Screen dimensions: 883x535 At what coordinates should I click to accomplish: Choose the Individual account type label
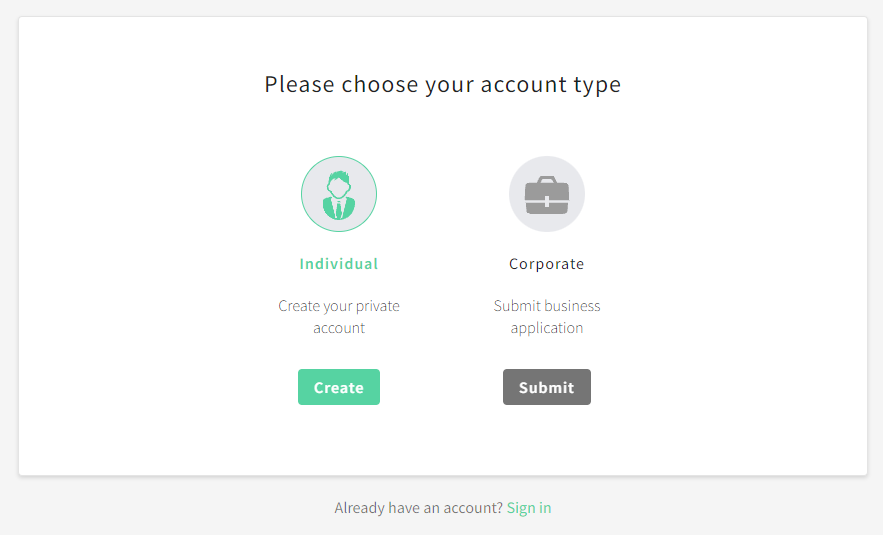point(339,264)
